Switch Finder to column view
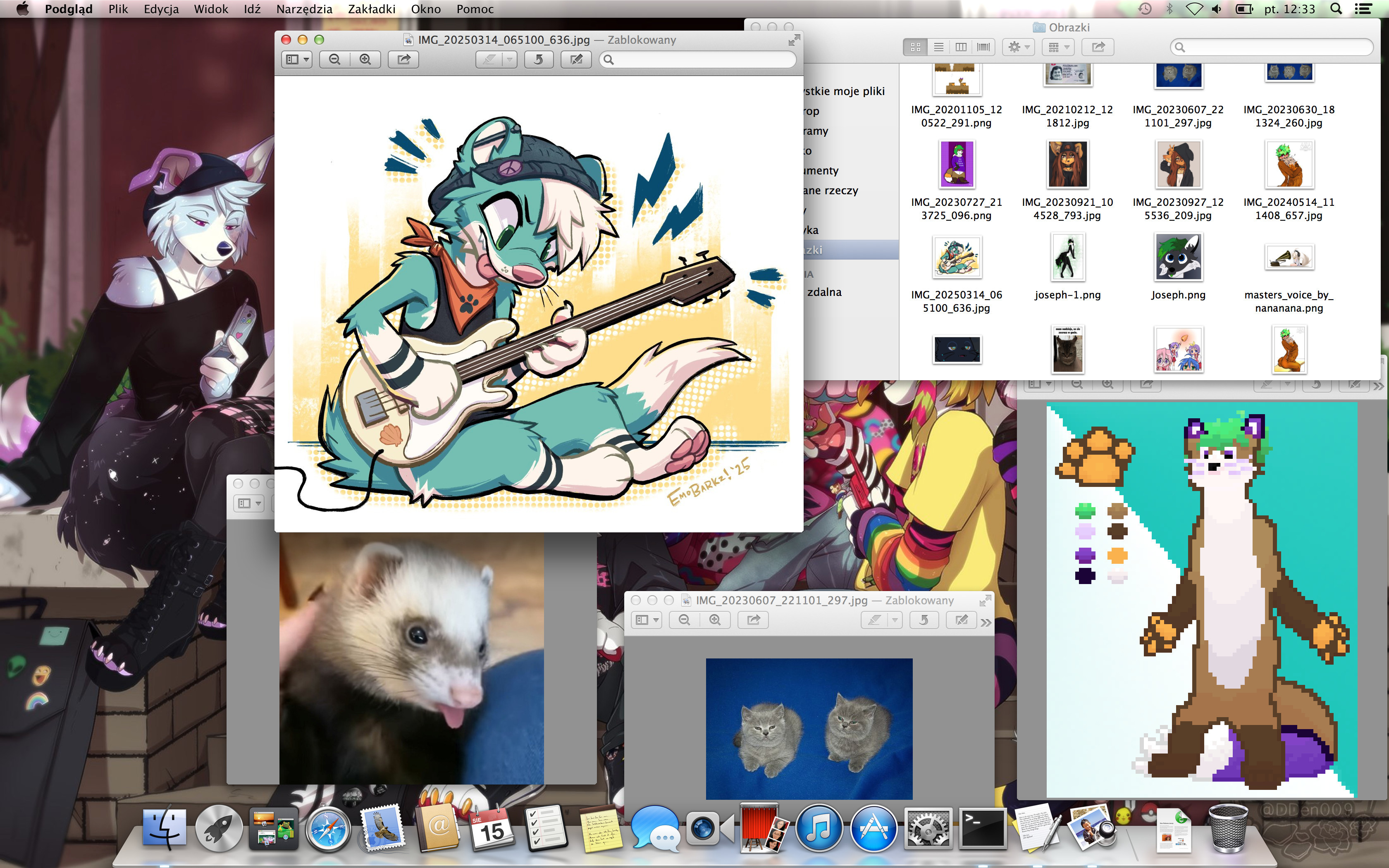Screen dimensions: 1389x868 [x=961, y=47]
